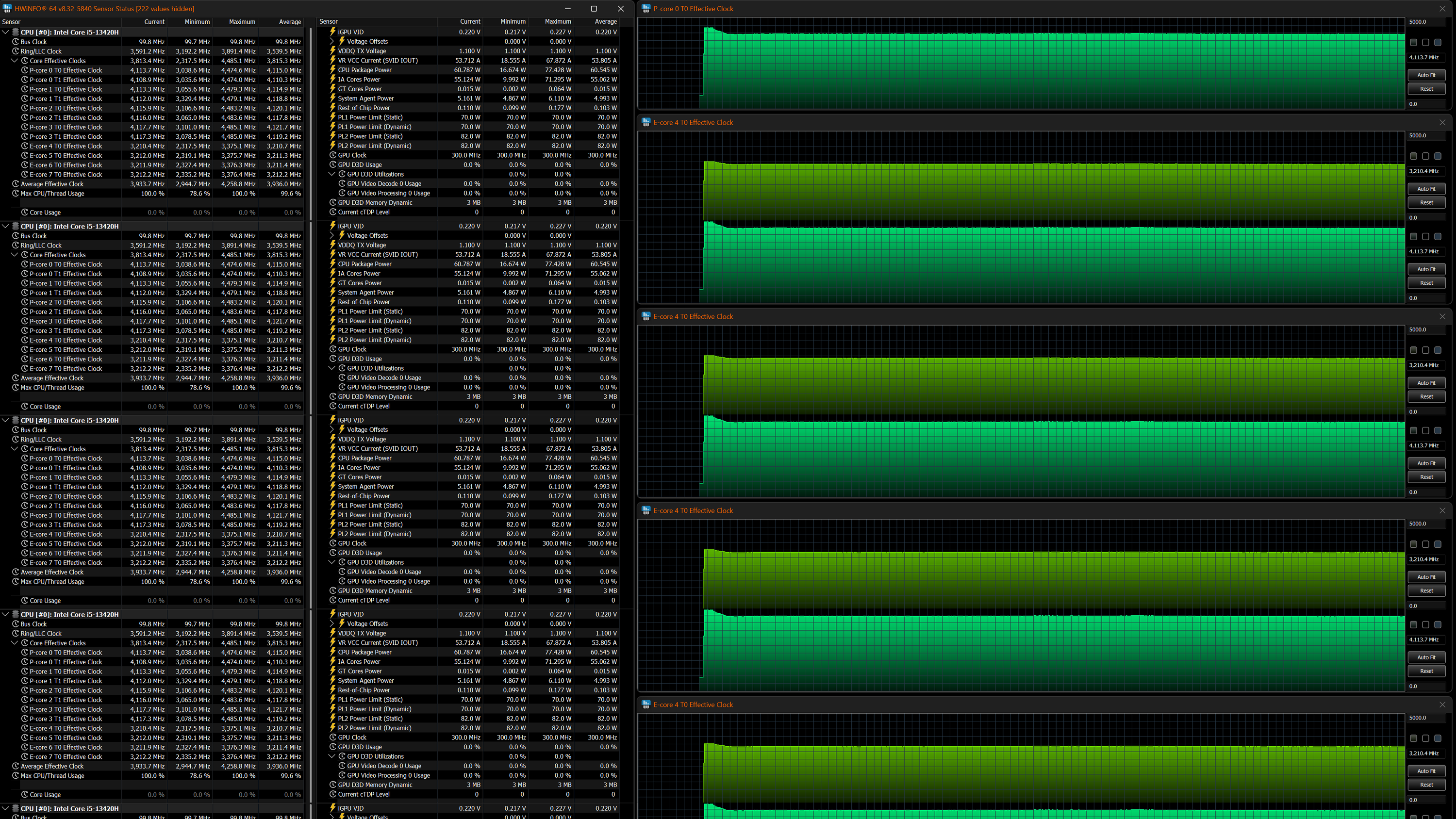Click lightning icon of topmost PL1 Power Limit (Static)
The width and height of the screenshot is (1456, 819).
[x=333, y=117]
